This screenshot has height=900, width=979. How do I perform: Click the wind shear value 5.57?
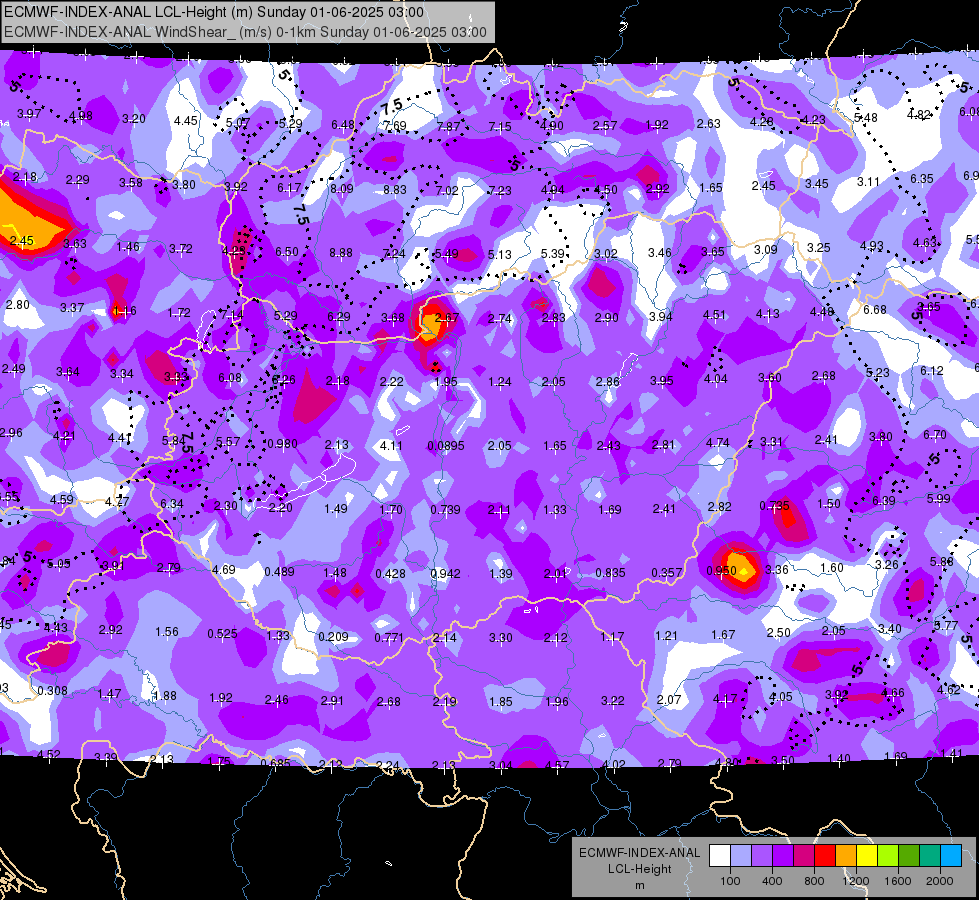pyautogui.click(x=228, y=442)
